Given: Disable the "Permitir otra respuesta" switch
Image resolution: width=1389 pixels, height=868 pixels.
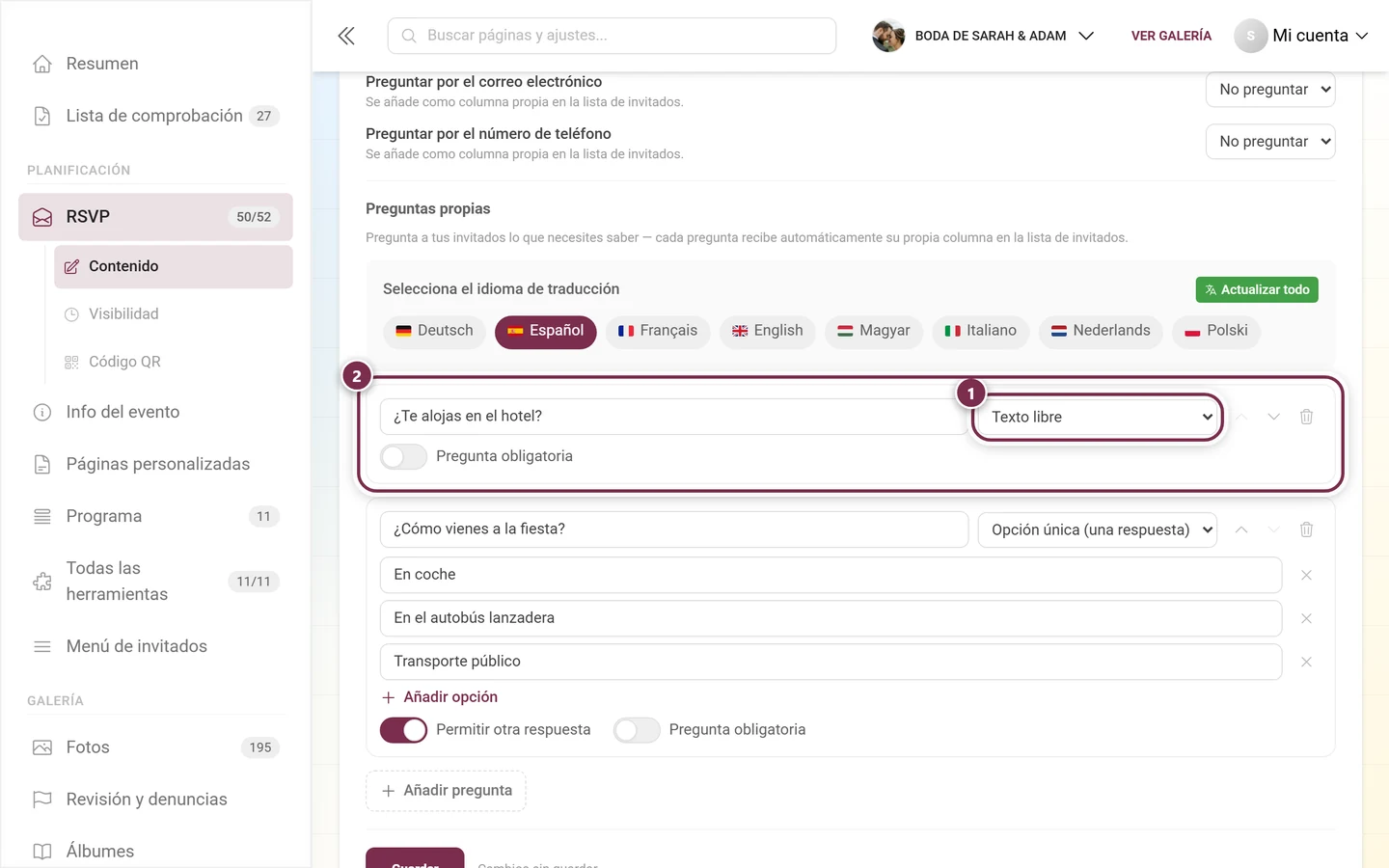Looking at the screenshot, I should (403, 730).
